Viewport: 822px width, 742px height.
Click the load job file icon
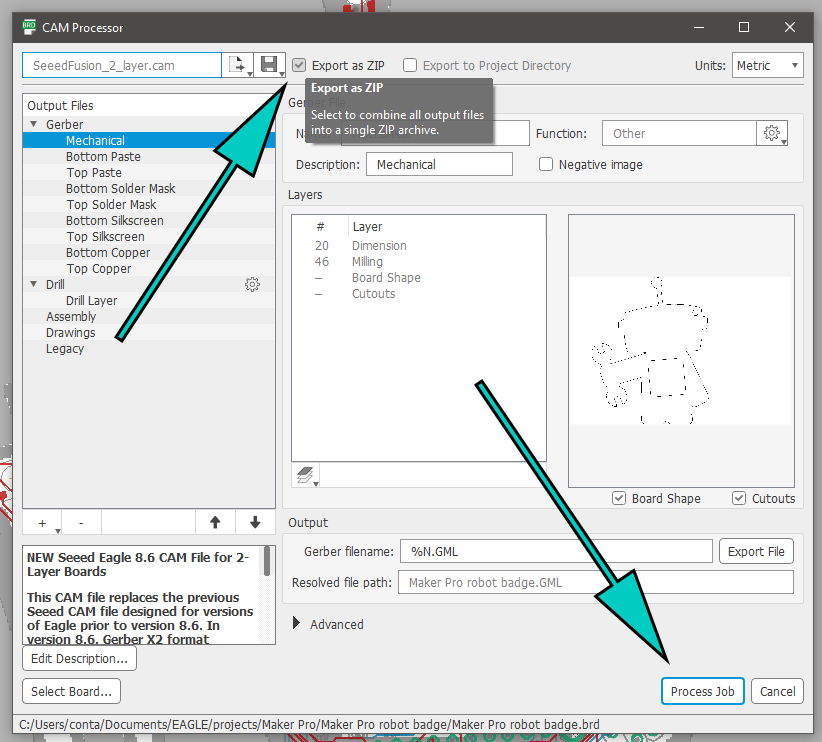click(x=237, y=66)
